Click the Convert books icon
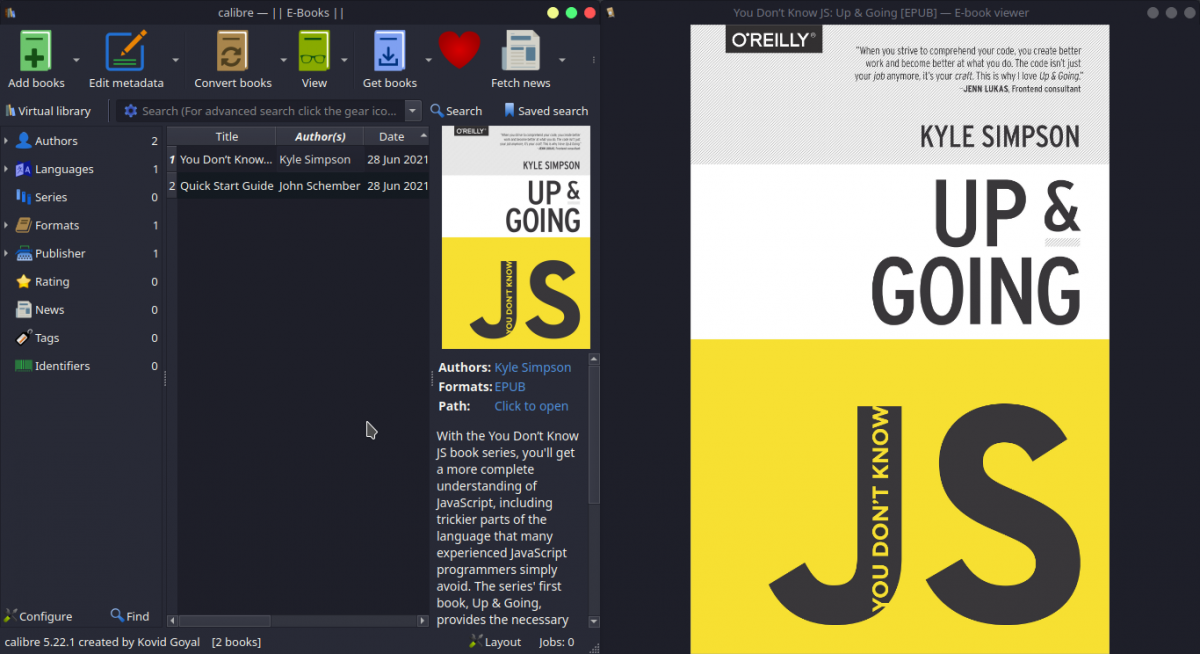This screenshot has width=1200, height=654. 232,51
